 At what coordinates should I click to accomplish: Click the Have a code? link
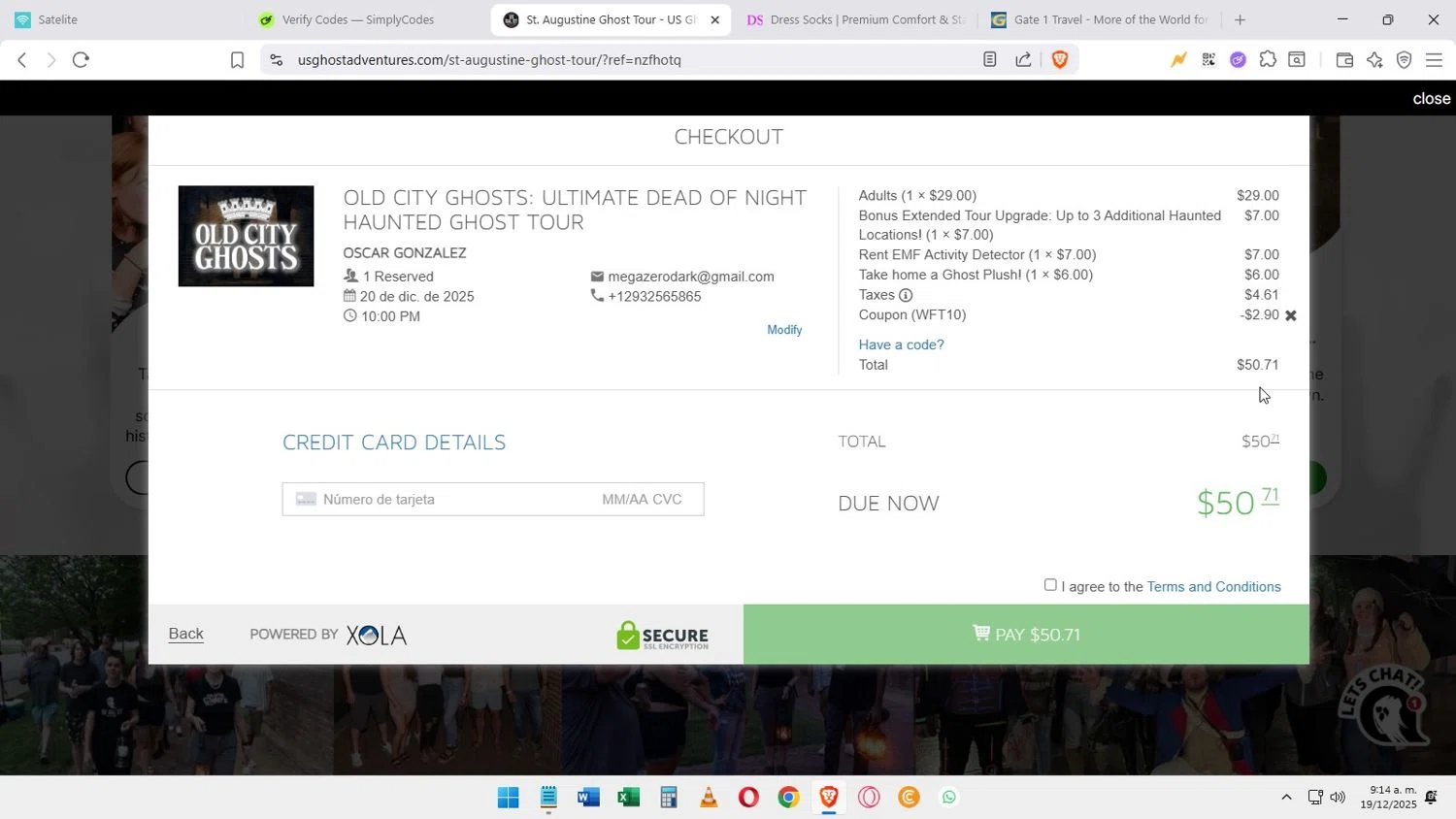click(x=901, y=344)
